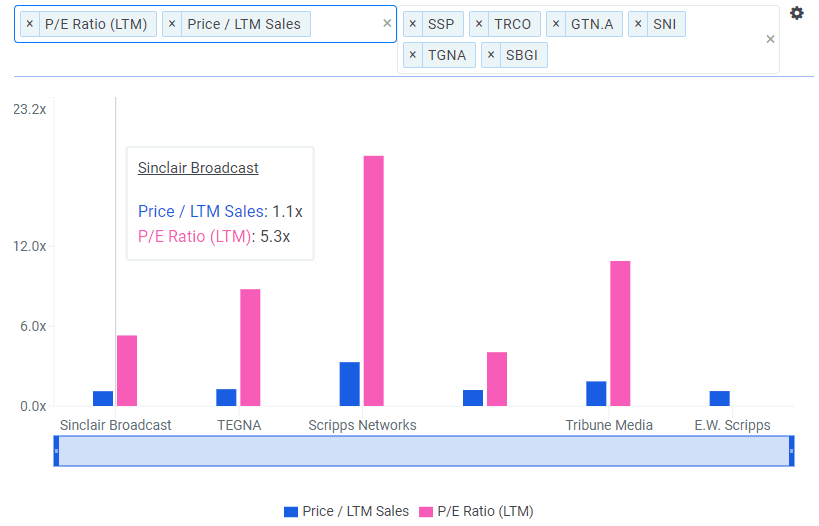Remove the P/E Ratio (LTM) metric tag
This screenshot has height=526, width=819.
(30, 24)
